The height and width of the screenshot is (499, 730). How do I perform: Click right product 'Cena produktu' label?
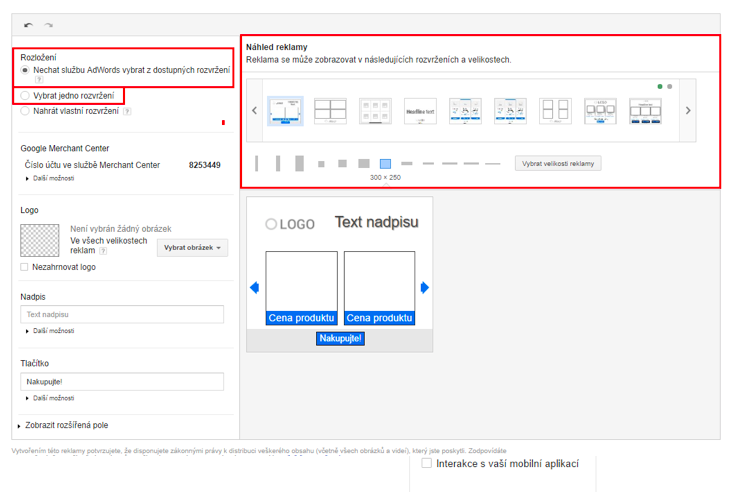tap(379, 318)
